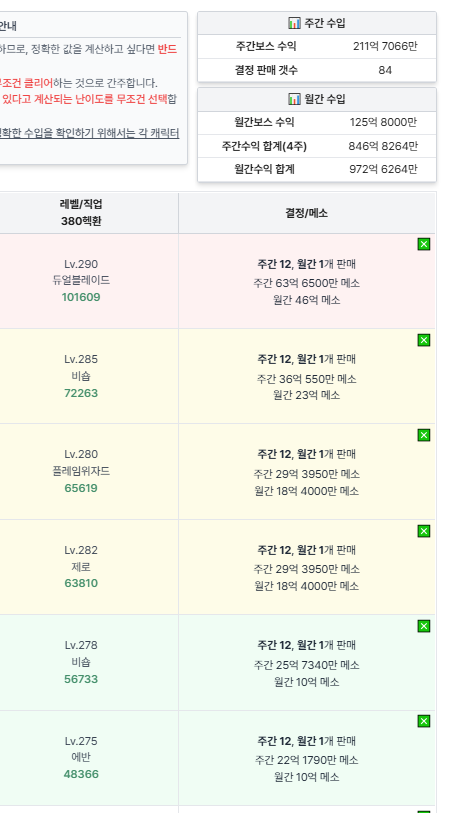Viewport: 466px width, 813px height.
Task: Click the 주간수익 합계(4주) row
Action: click(317, 146)
